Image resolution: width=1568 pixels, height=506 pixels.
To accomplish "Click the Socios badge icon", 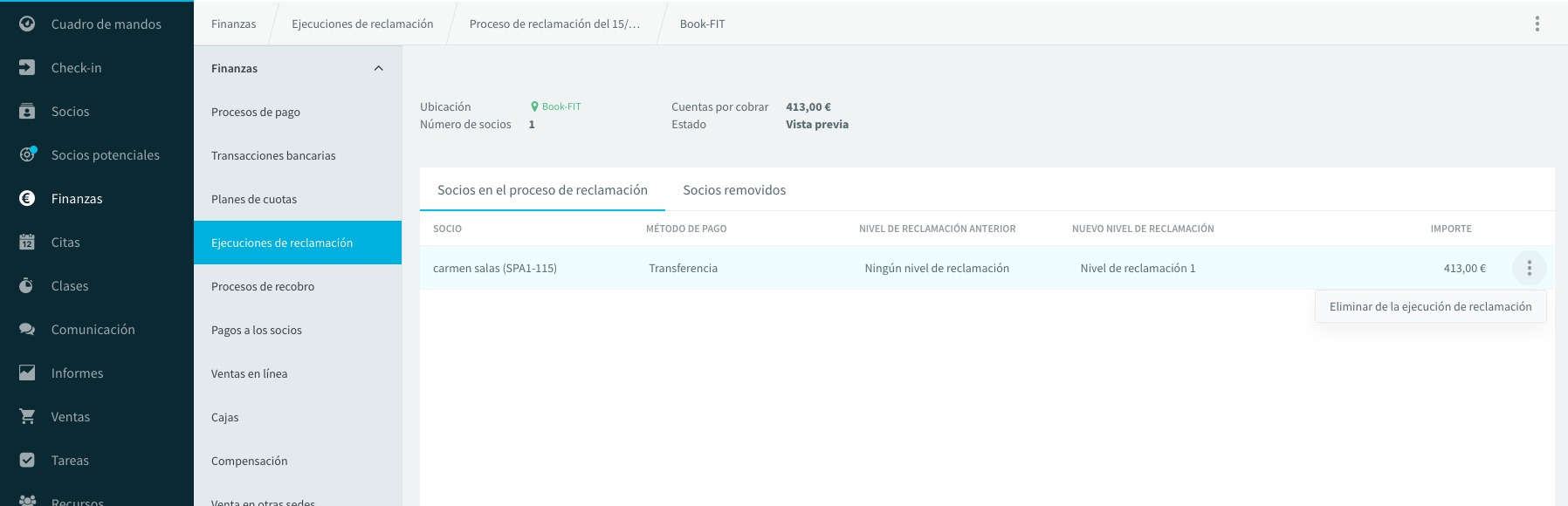I will tap(27, 111).
